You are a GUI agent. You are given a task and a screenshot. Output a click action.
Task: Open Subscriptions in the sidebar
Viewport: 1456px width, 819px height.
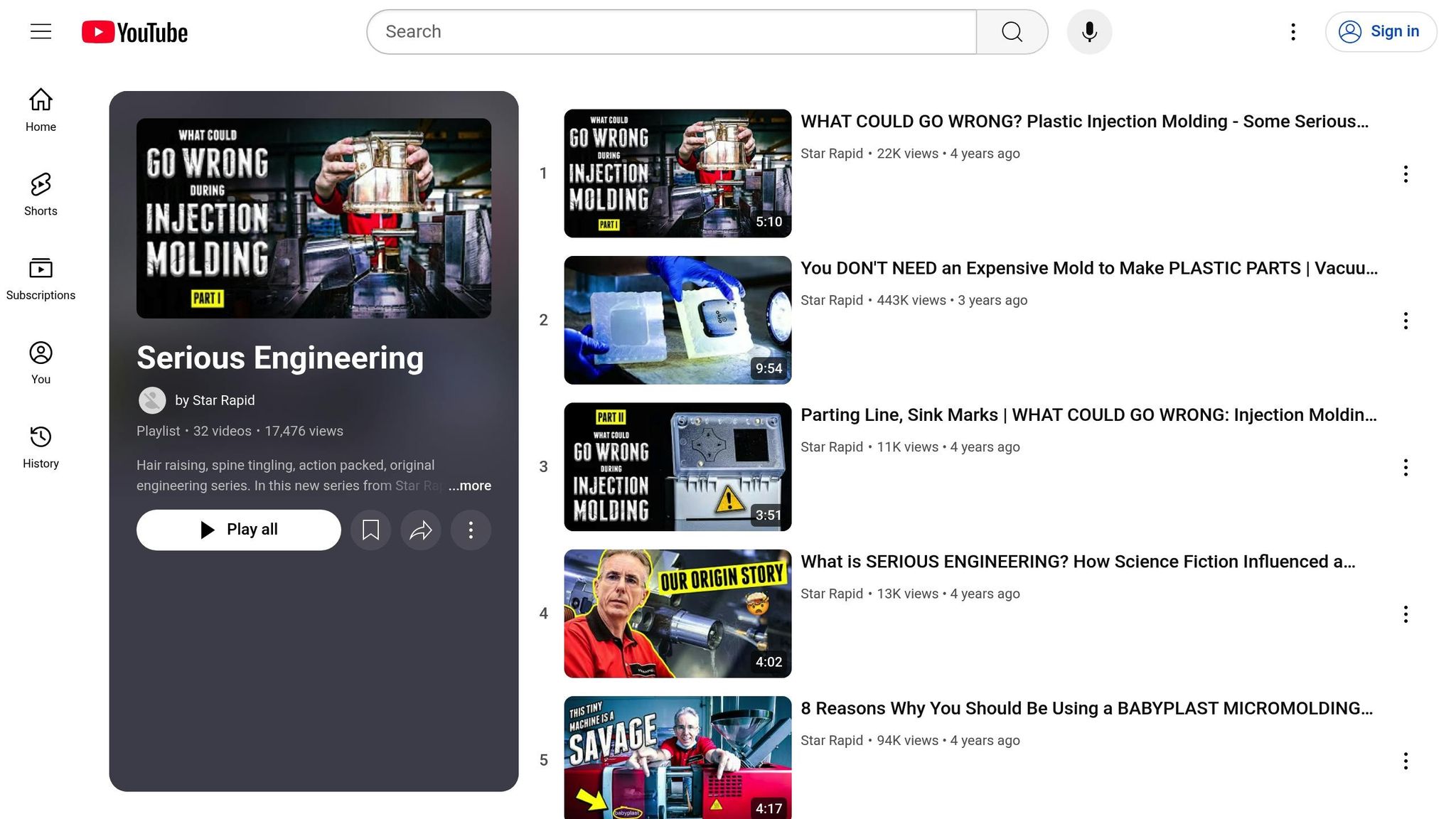click(41, 279)
